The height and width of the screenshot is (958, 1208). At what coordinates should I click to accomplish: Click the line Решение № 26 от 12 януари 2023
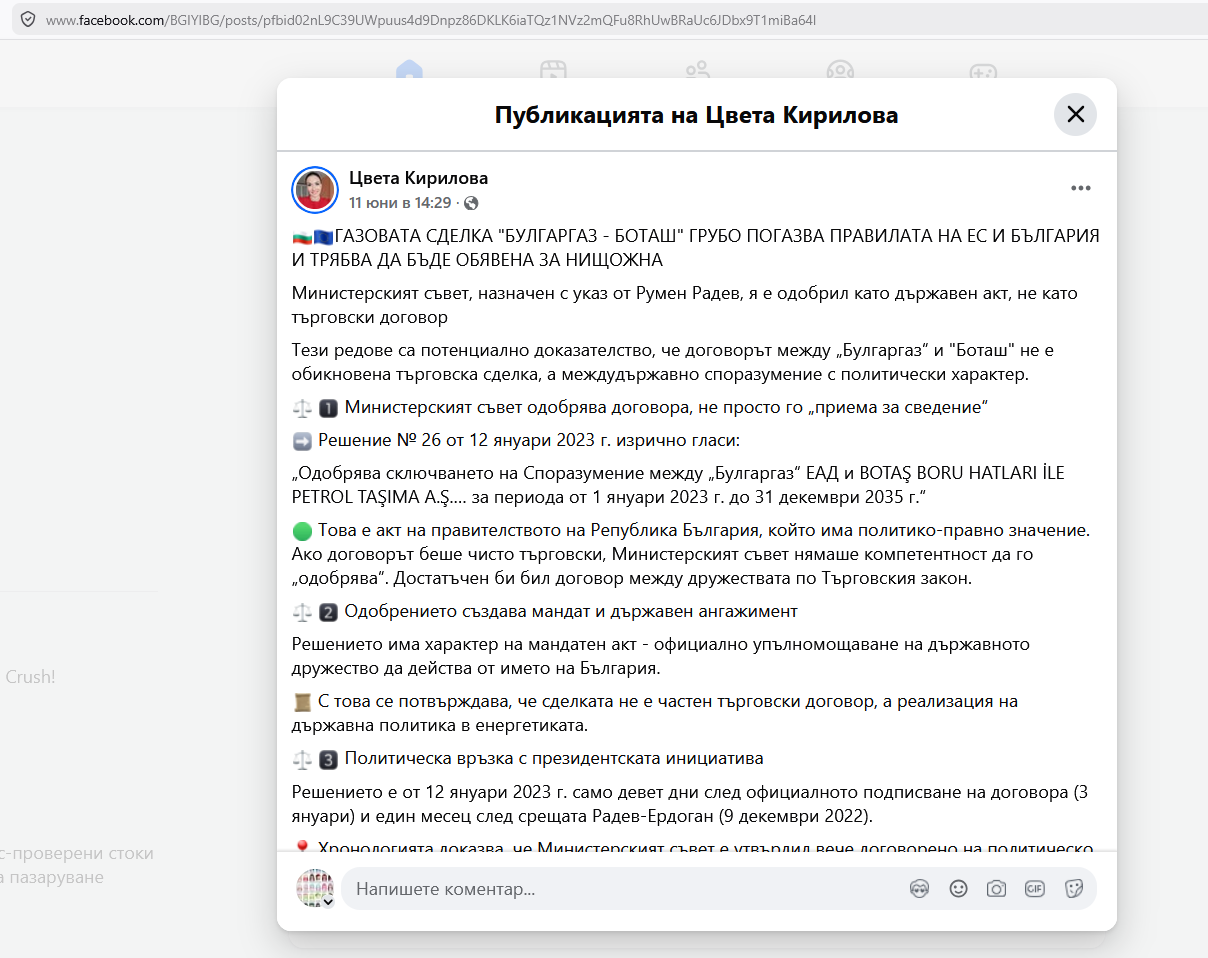[529, 441]
